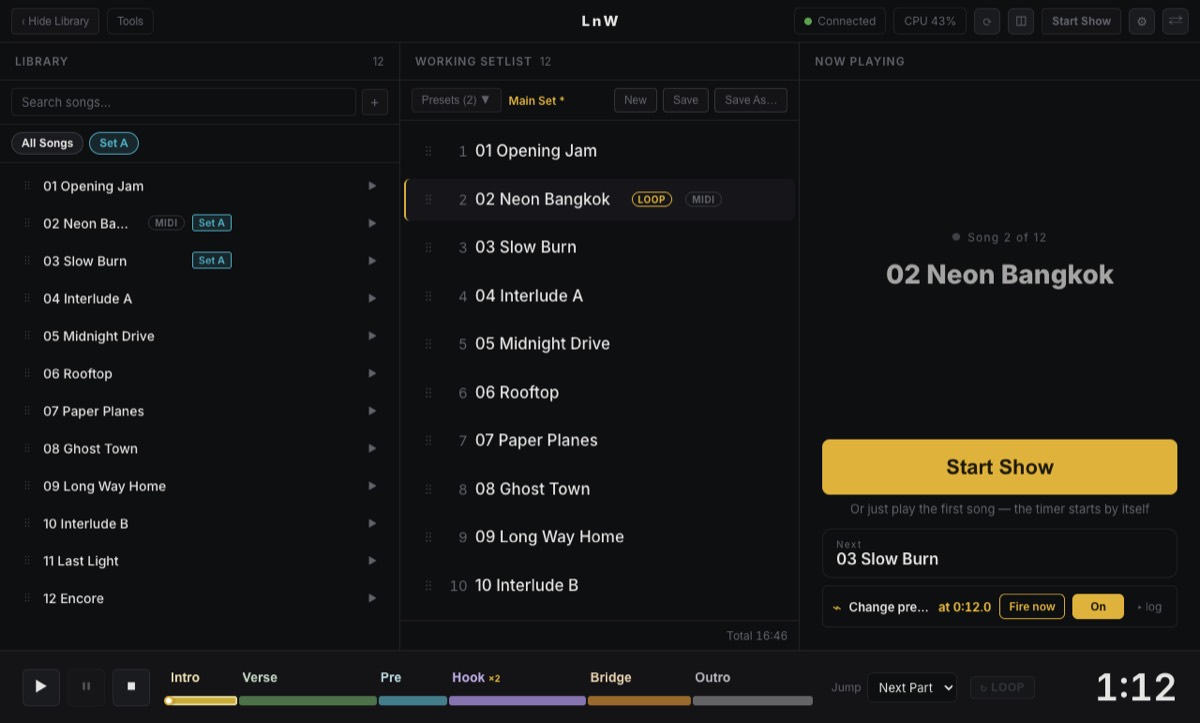The height and width of the screenshot is (723, 1200).
Task: Preview 06 Rooftop play arrow
Action: pyautogui.click(x=372, y=373)
